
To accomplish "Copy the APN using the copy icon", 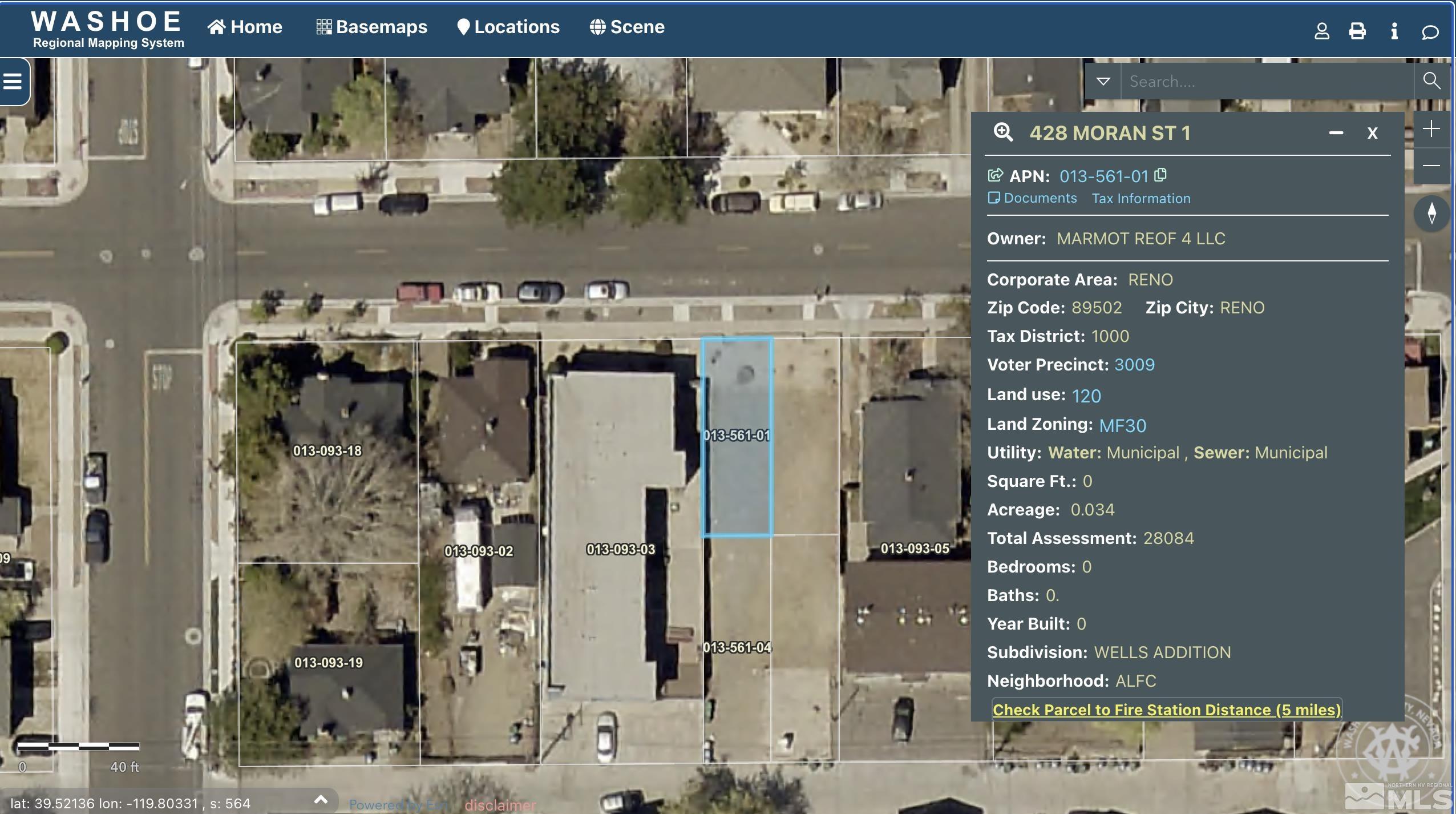I will pyautogui.click(x=1160, y=175).
